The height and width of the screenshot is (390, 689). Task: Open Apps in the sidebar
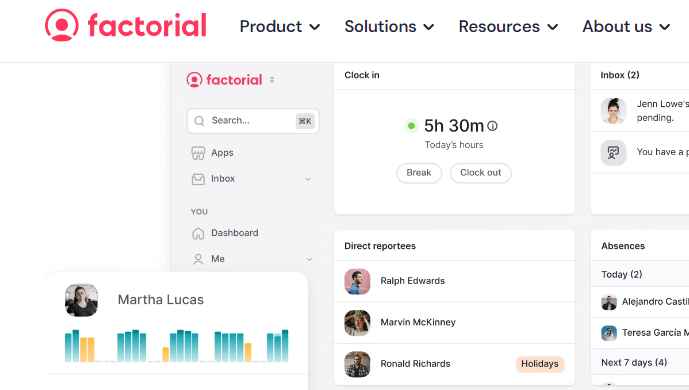click(x=222, y=153)
